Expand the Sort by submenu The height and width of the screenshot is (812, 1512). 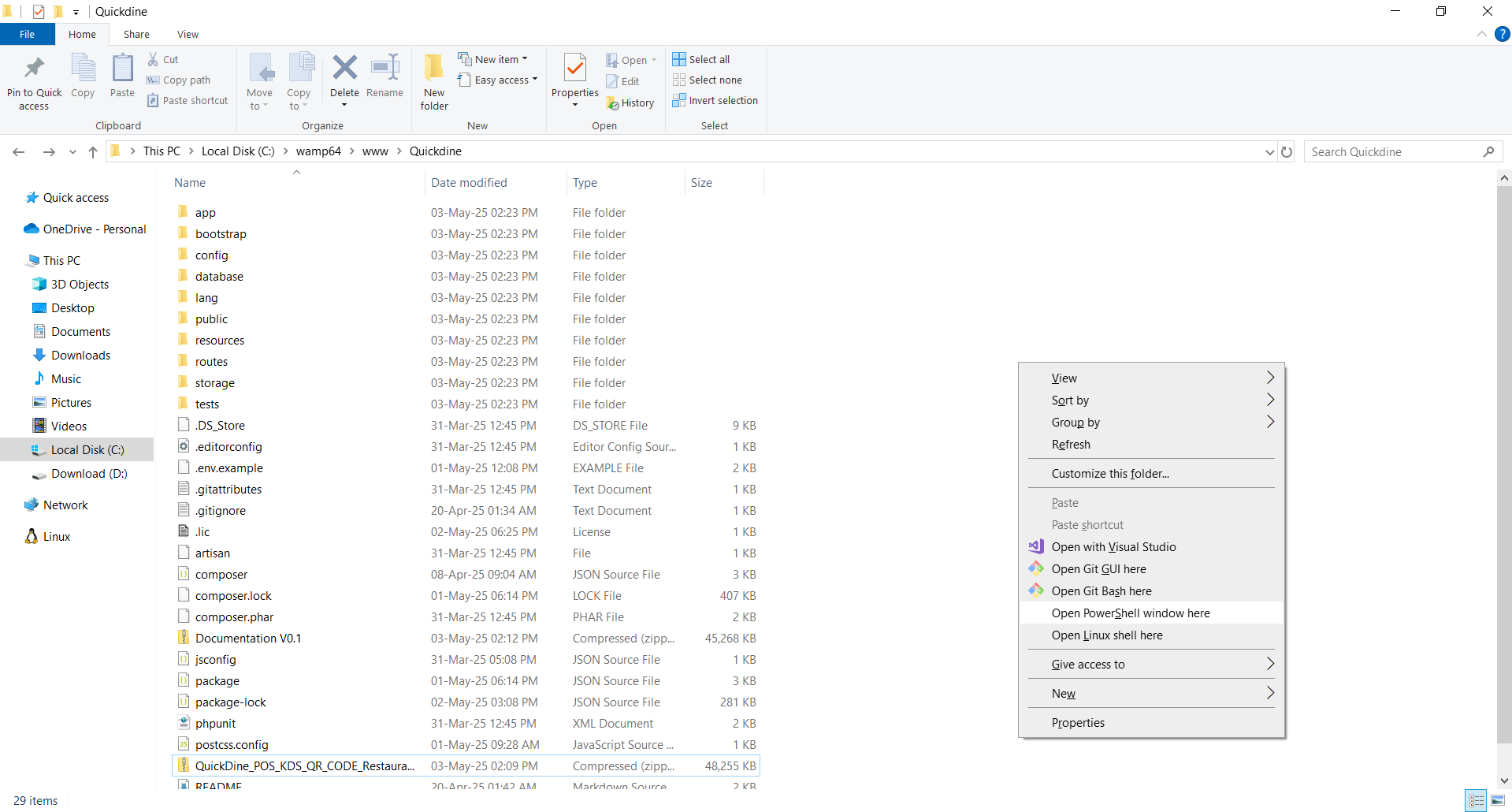pos(1152,400)
